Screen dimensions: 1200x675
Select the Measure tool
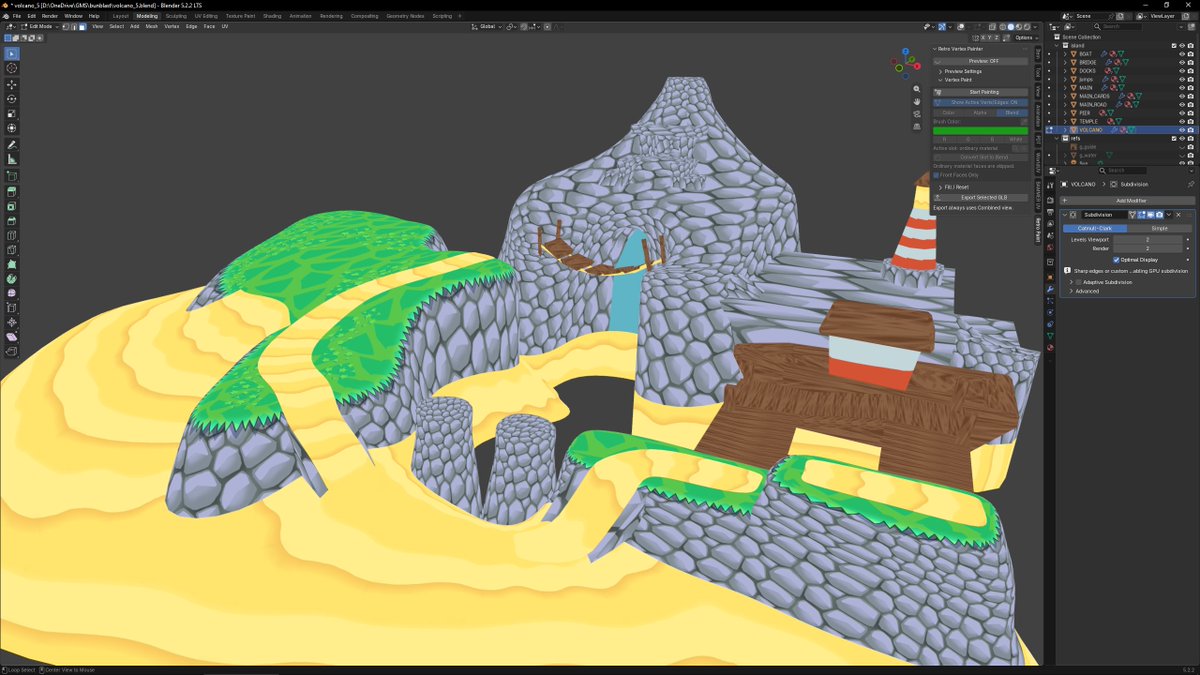coord(12,160)
